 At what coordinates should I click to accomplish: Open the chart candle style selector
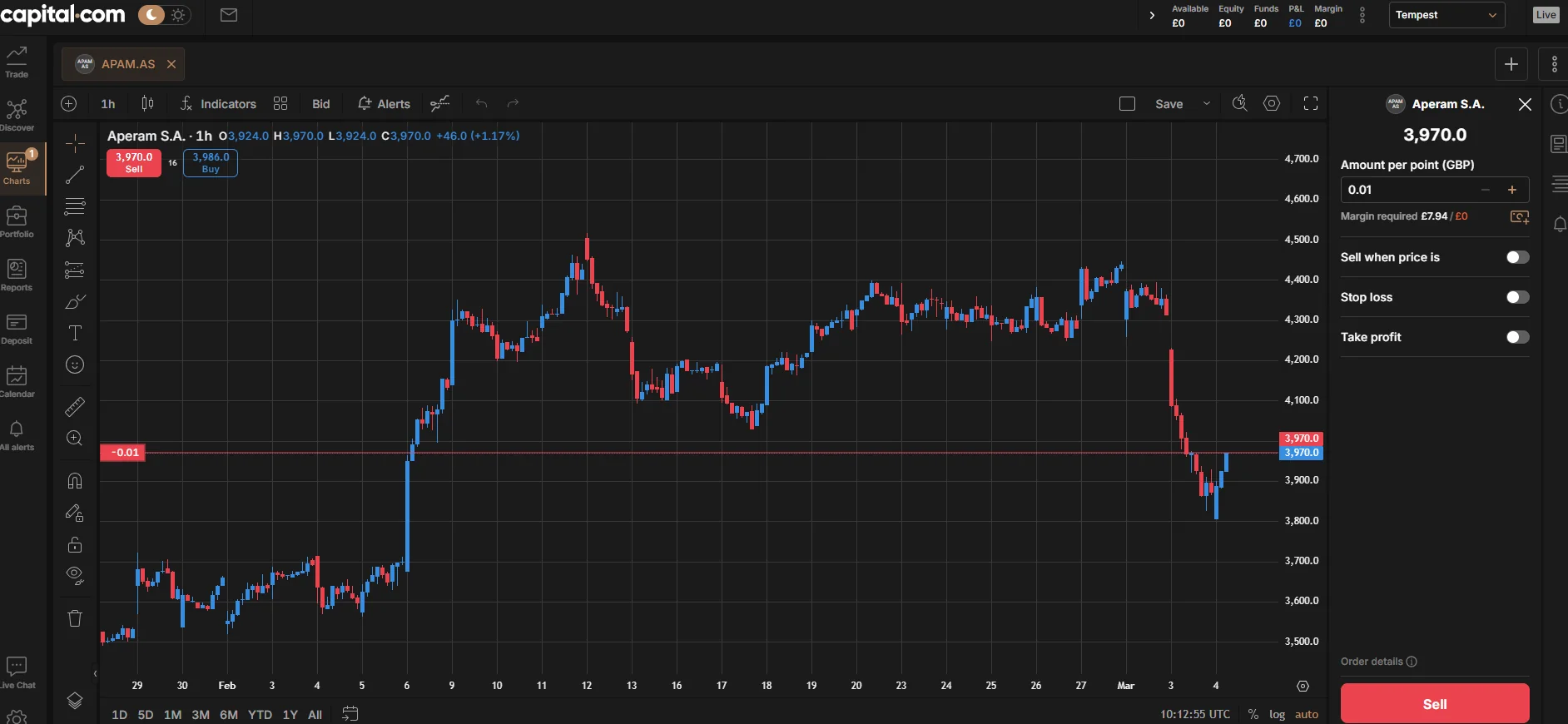click(x=147, y=103)
